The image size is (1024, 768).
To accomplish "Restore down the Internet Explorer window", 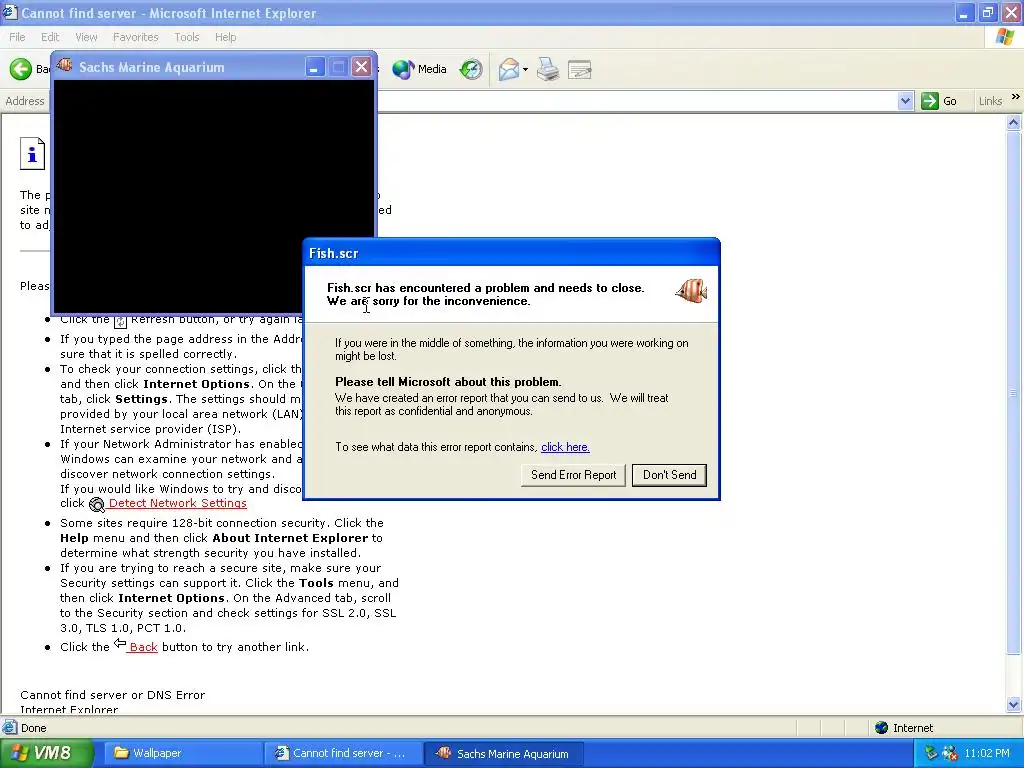I will 987,12.
